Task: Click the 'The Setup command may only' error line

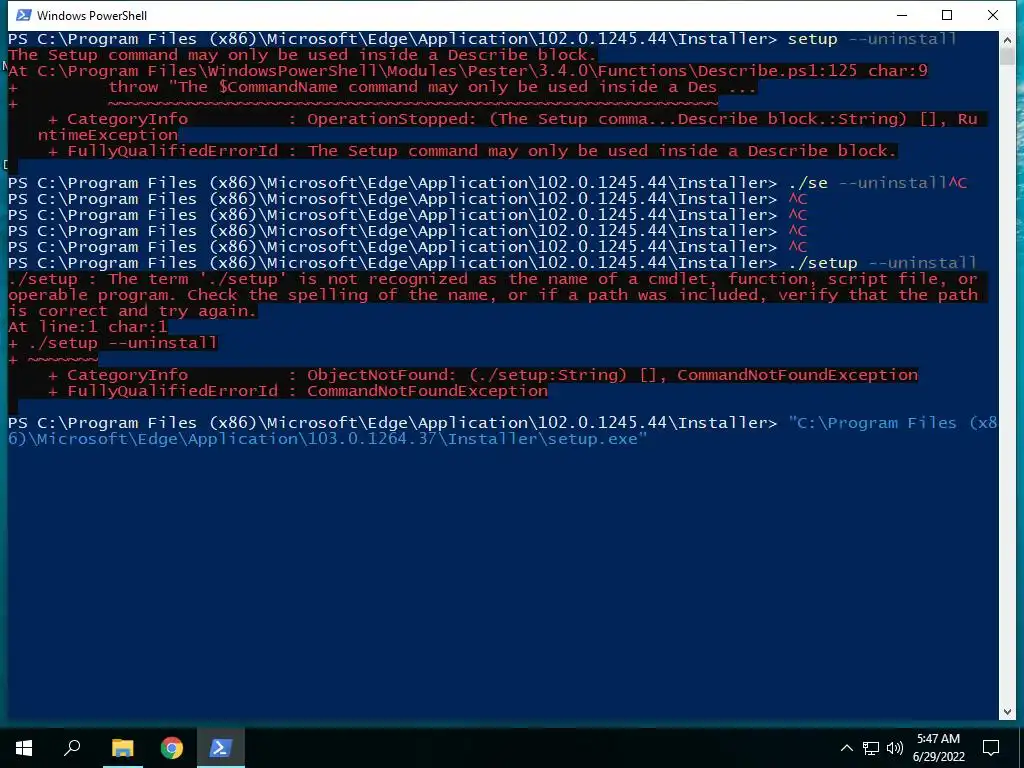Action: click(302, 55)
